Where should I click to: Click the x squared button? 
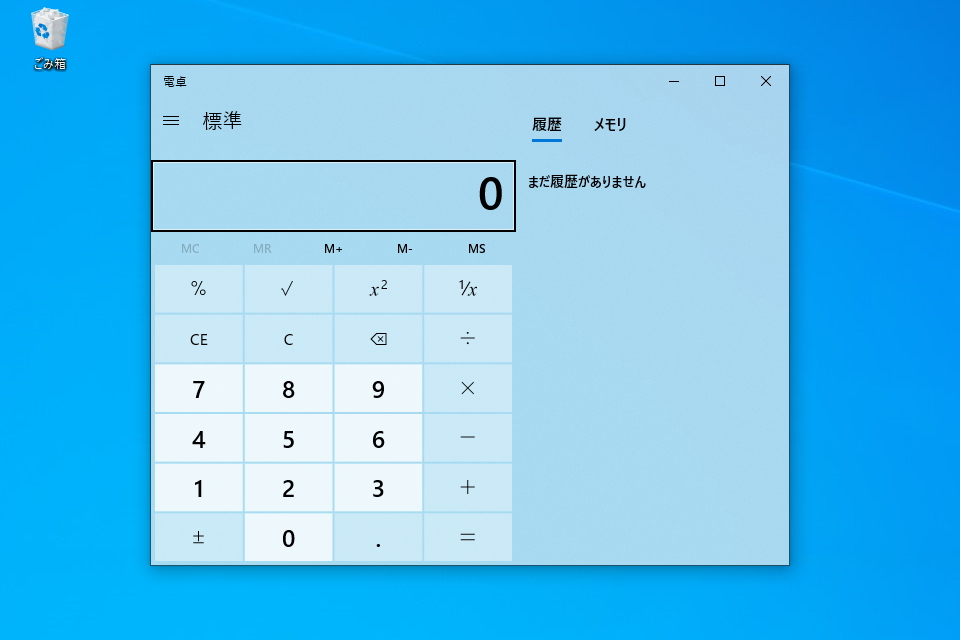pyautogui.click(x=378, y=288)
